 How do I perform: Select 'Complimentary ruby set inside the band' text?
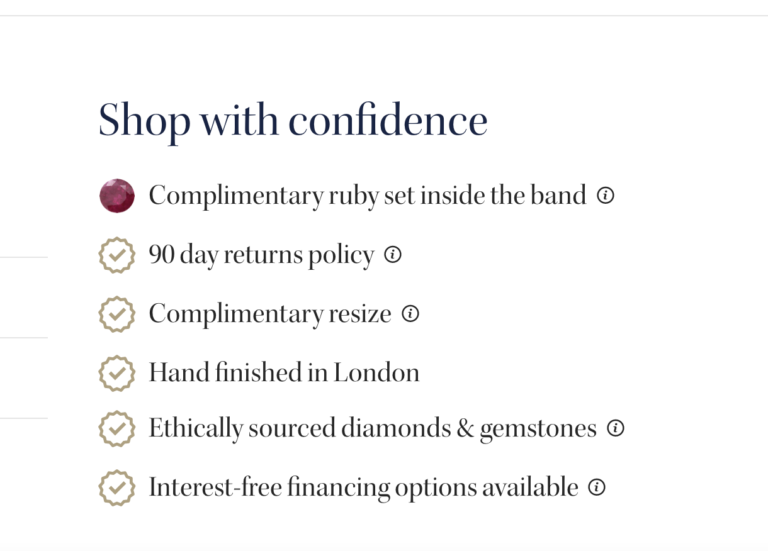[x=367, y=196]
